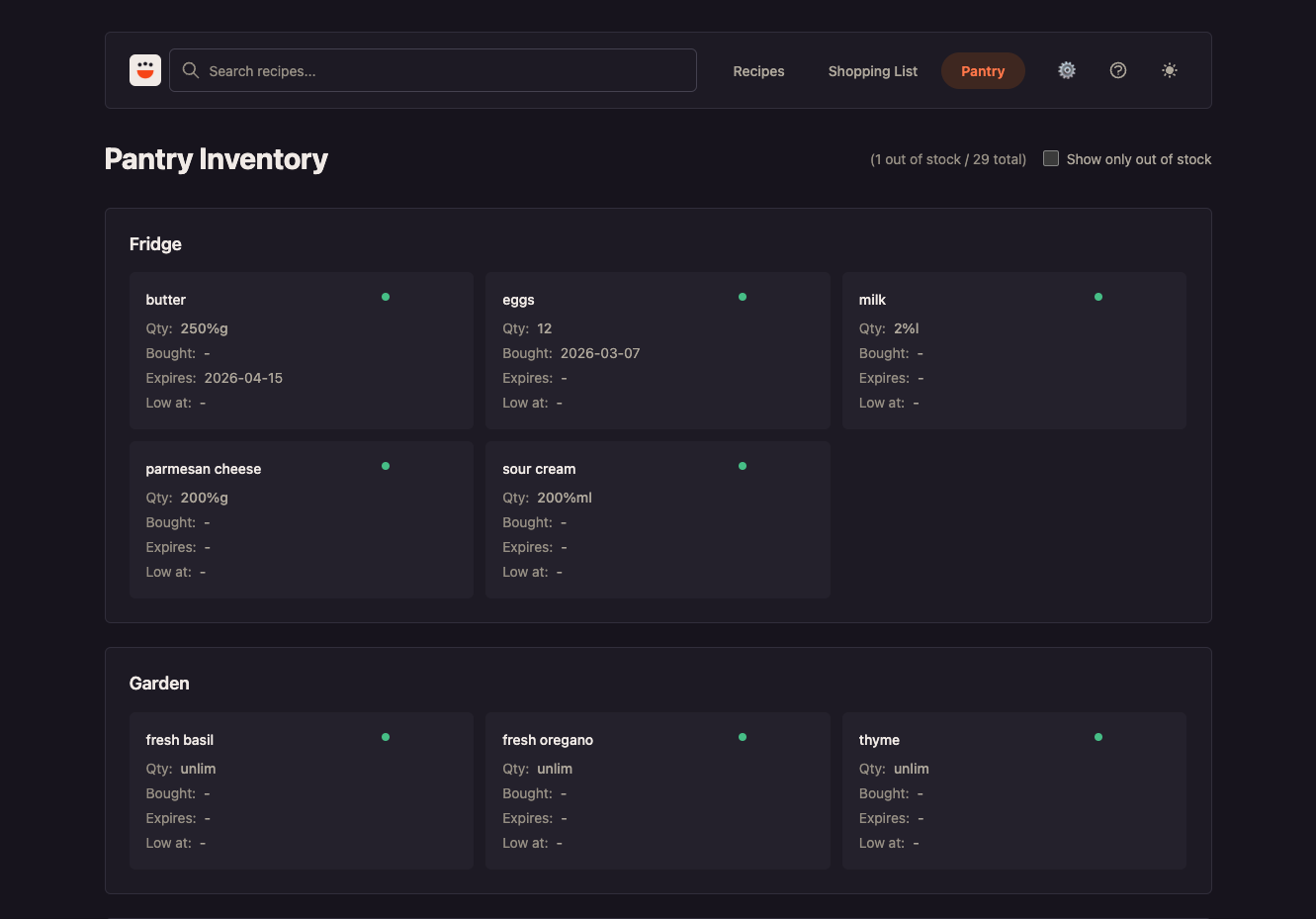Viewport: 1316px width, 919px height.
Task: Select the butter item name
Action: pos(166,300)
